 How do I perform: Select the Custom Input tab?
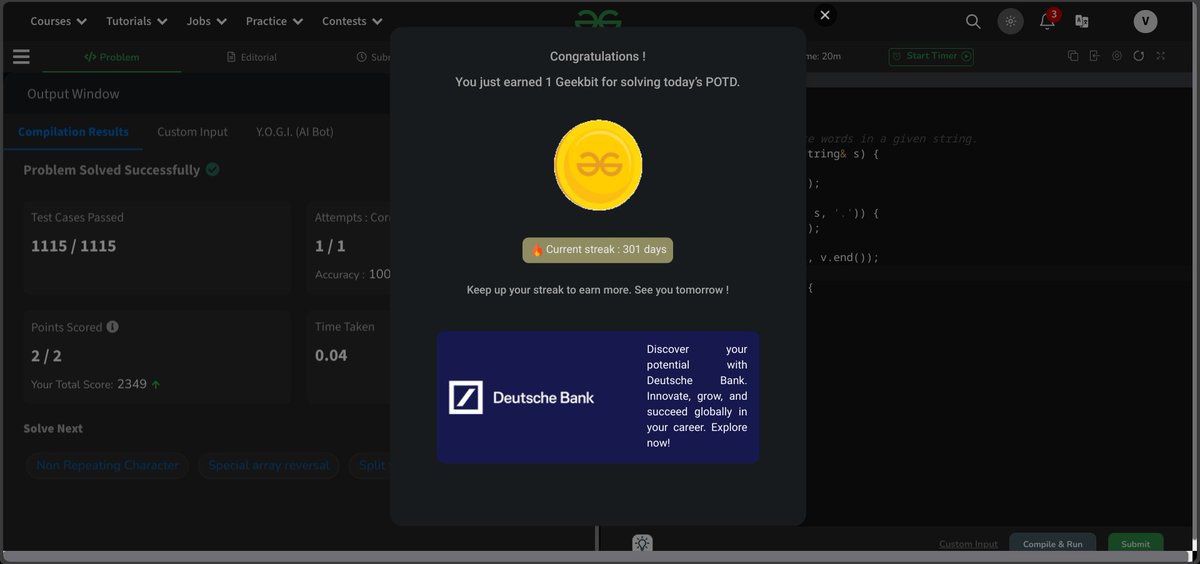click(192, 132)
